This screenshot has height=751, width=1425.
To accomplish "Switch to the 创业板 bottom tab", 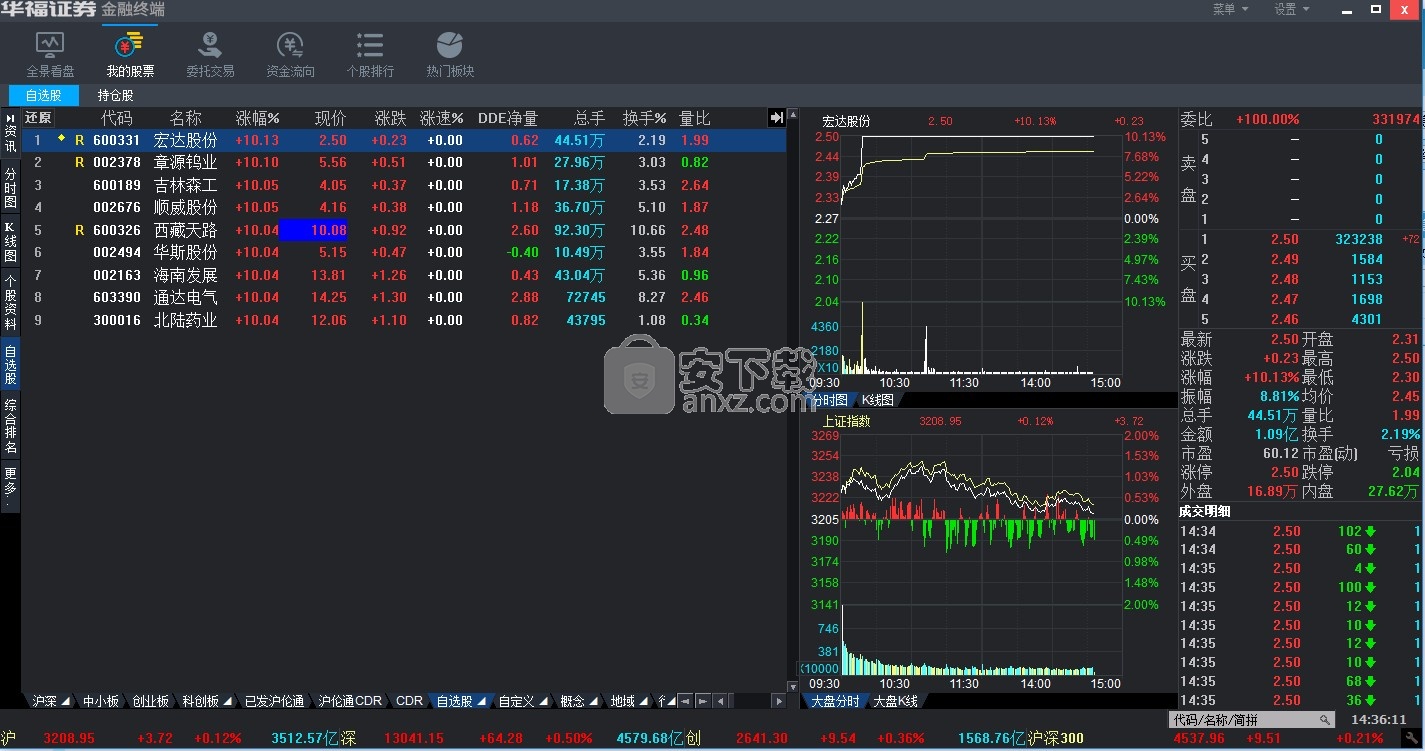I will point(150,701).
